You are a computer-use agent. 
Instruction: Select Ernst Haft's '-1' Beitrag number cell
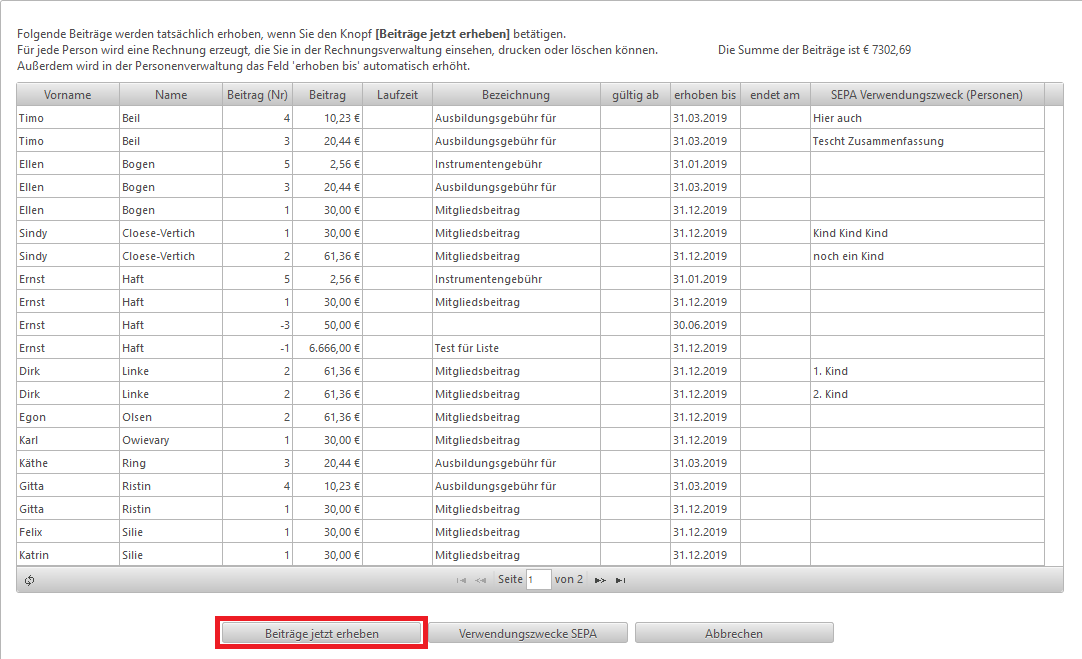pos(257,348)
